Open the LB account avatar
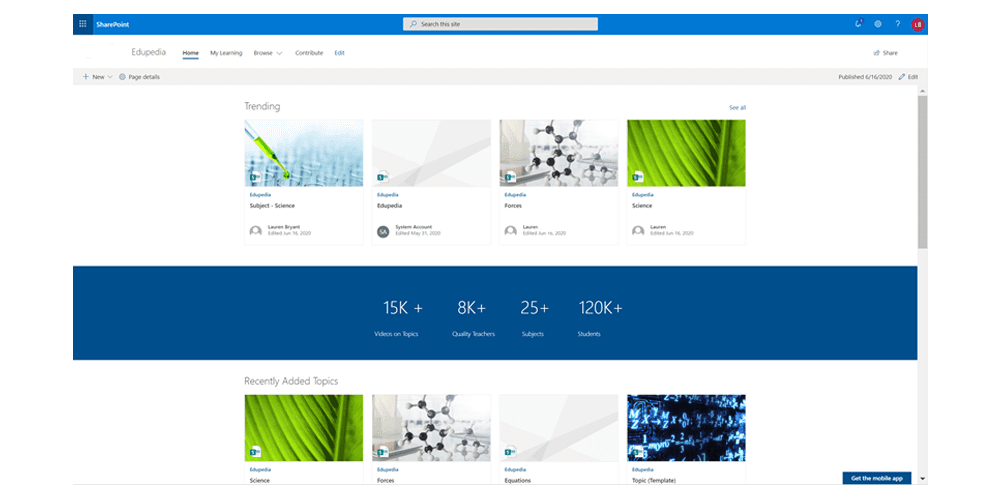The height and width of the screenshot is (500, 1000). pyautogui.click(x=918, y=24)
